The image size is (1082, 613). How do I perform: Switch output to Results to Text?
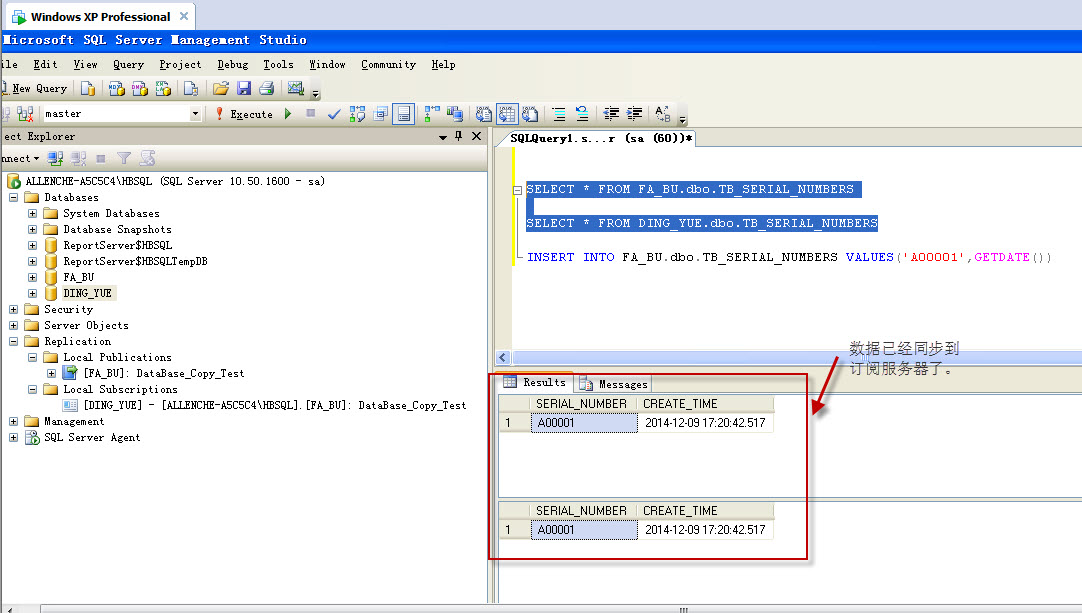pos(484,114)
